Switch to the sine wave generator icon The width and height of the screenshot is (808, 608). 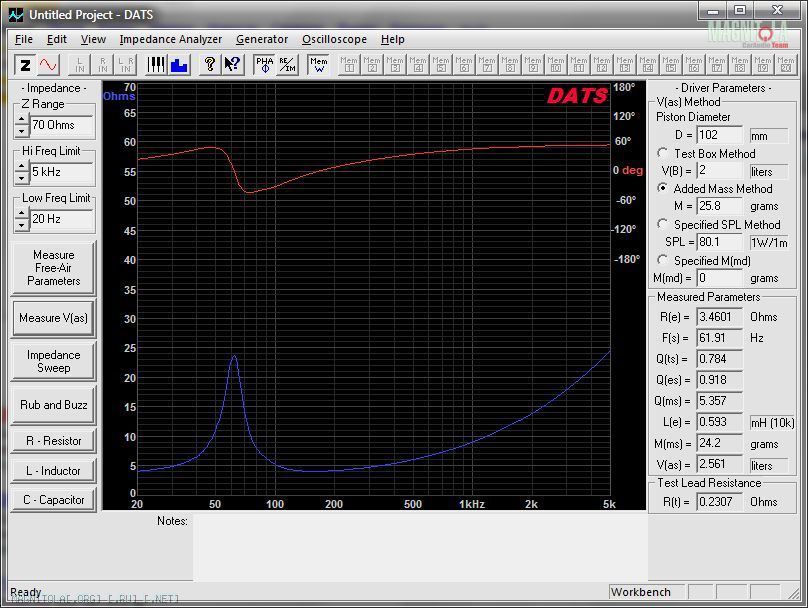pyautogui.click(x=48, y=65)
